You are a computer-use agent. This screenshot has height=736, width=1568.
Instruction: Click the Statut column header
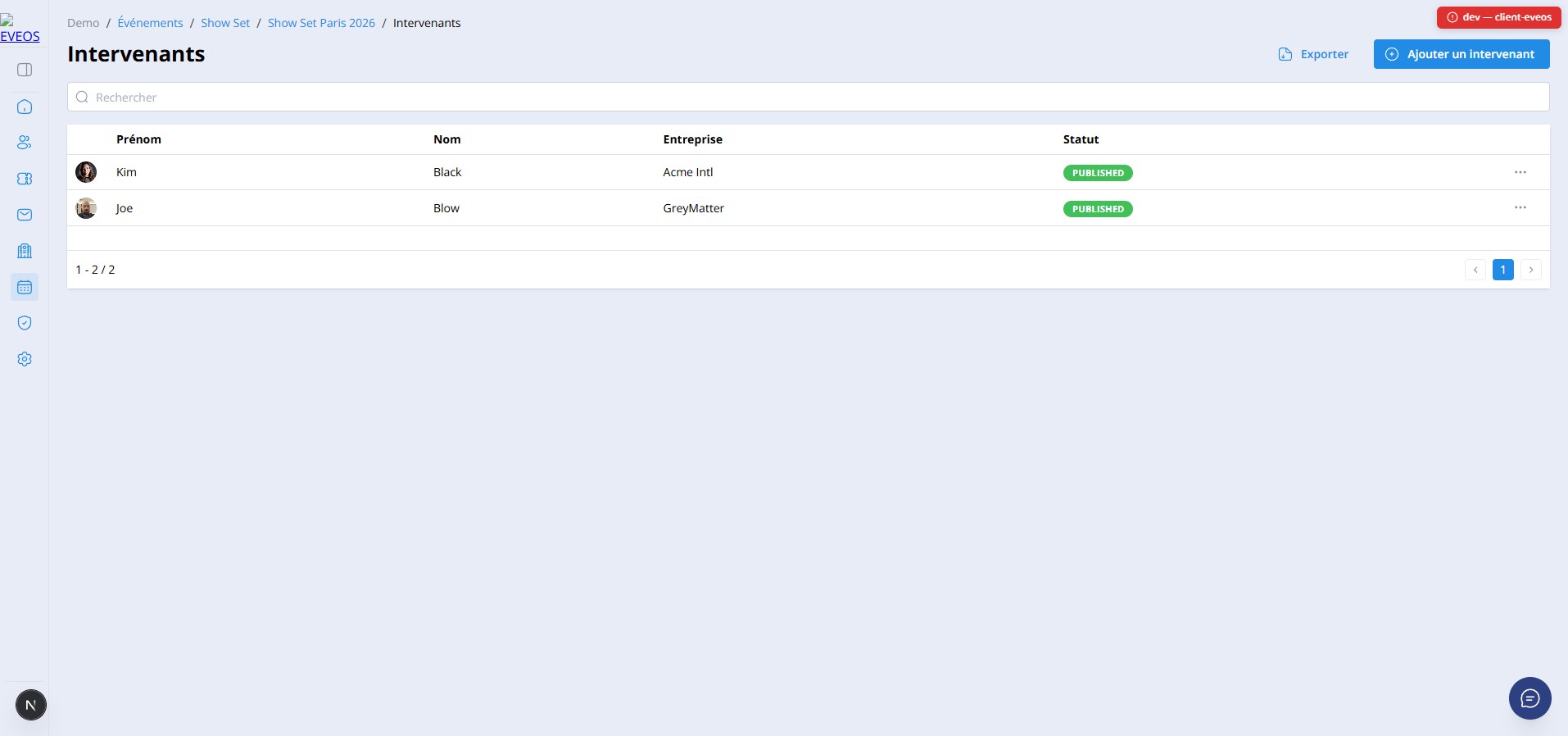click(1081, 139)
